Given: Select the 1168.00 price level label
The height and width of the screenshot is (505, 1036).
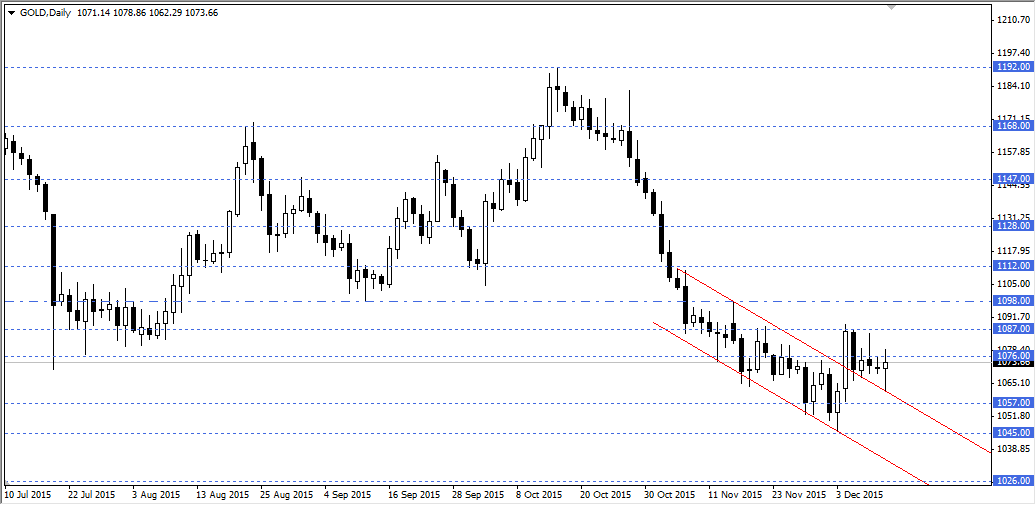Looking at the screenshot, I should [1013, 126].
